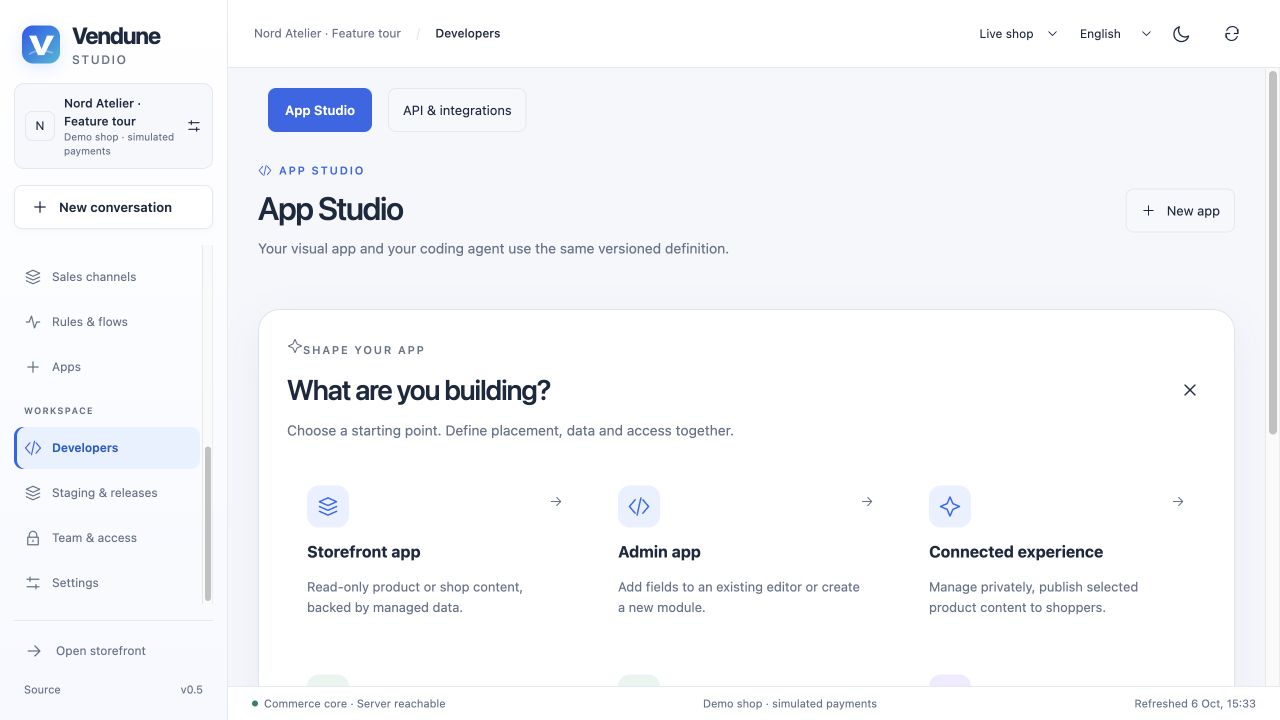Image resolution: width=1280 pixels, height=720 pixels.
Task: Click the Open storefront arrow icon
Action: (34, 651)
